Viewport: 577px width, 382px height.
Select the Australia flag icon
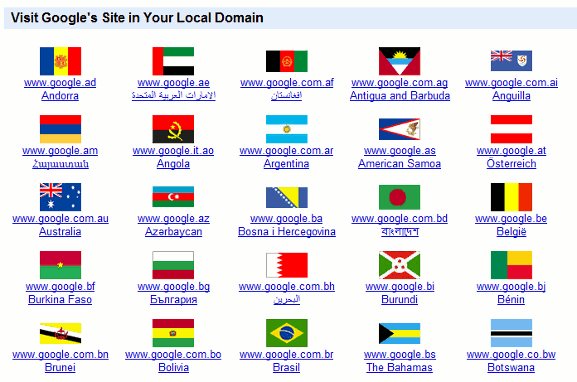[x=60, y=197]
